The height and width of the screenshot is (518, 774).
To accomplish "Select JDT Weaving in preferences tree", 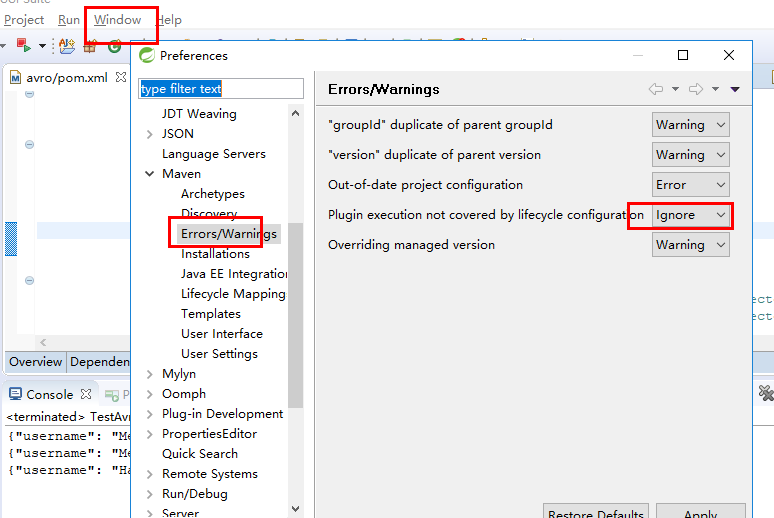I will (x=199, y=114).
